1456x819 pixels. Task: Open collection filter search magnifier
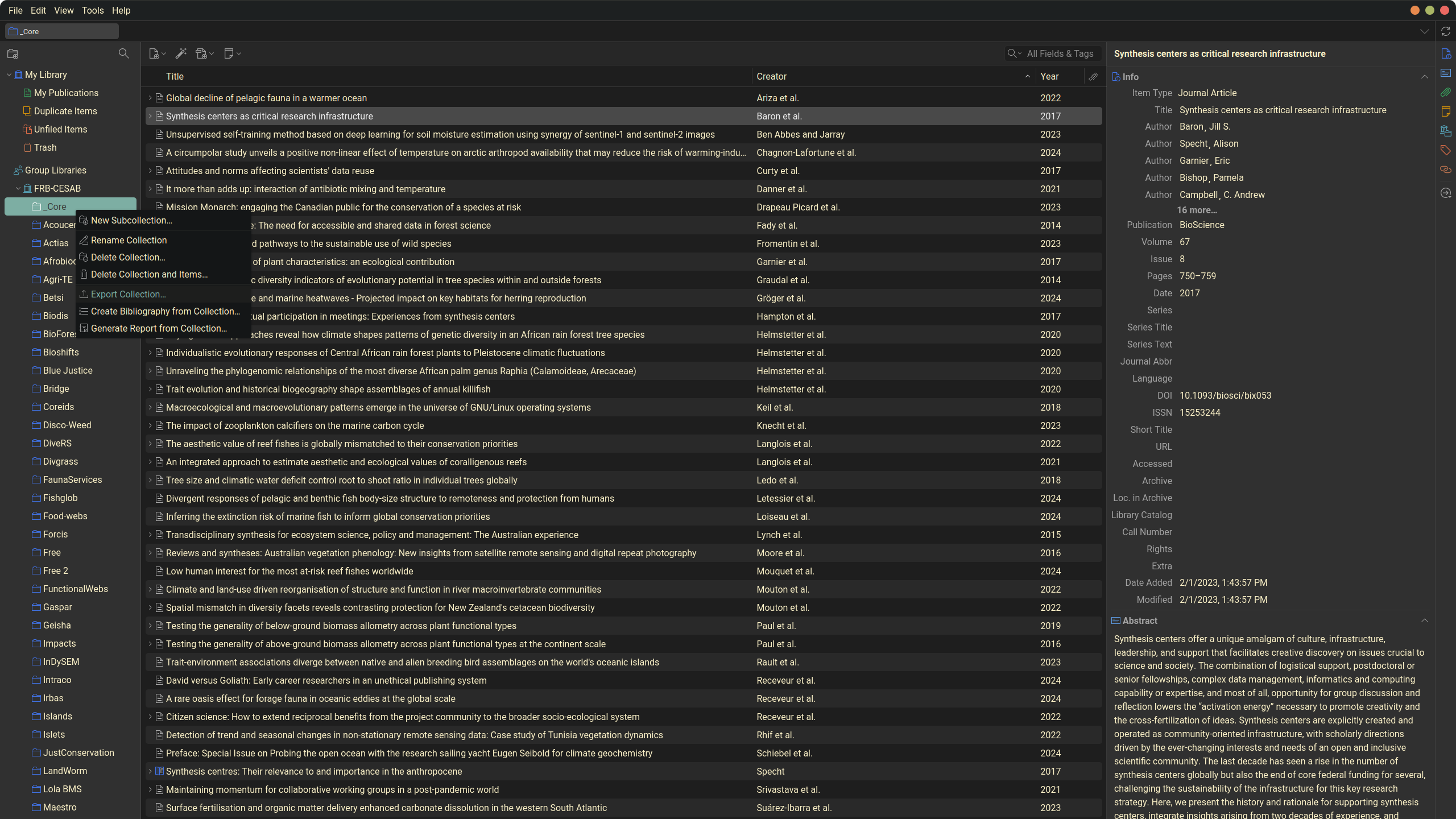[x=123, y=53]
